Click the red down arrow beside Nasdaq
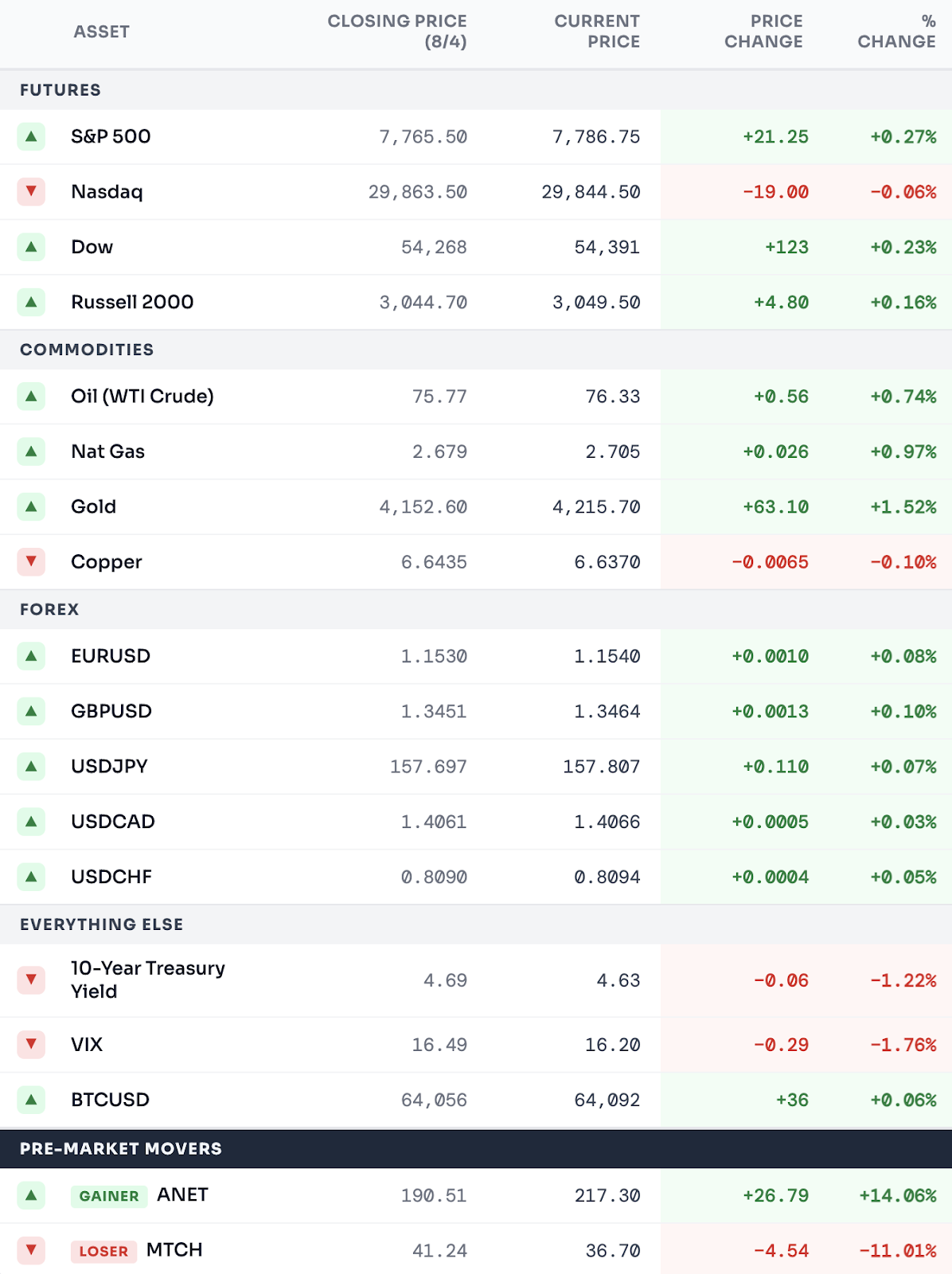Image resolution: width=952 pixels, height=1274 pixels. click(x=31, y=192)
